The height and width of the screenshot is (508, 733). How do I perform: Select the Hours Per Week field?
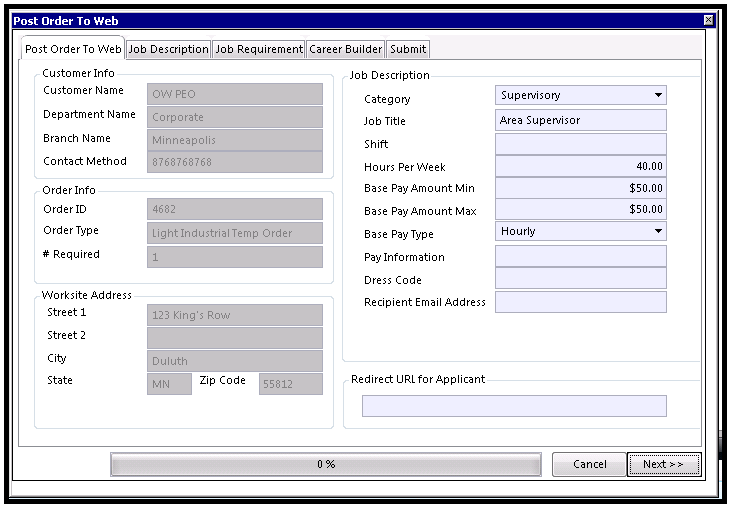pyautogui.click(x=581, y=166)
